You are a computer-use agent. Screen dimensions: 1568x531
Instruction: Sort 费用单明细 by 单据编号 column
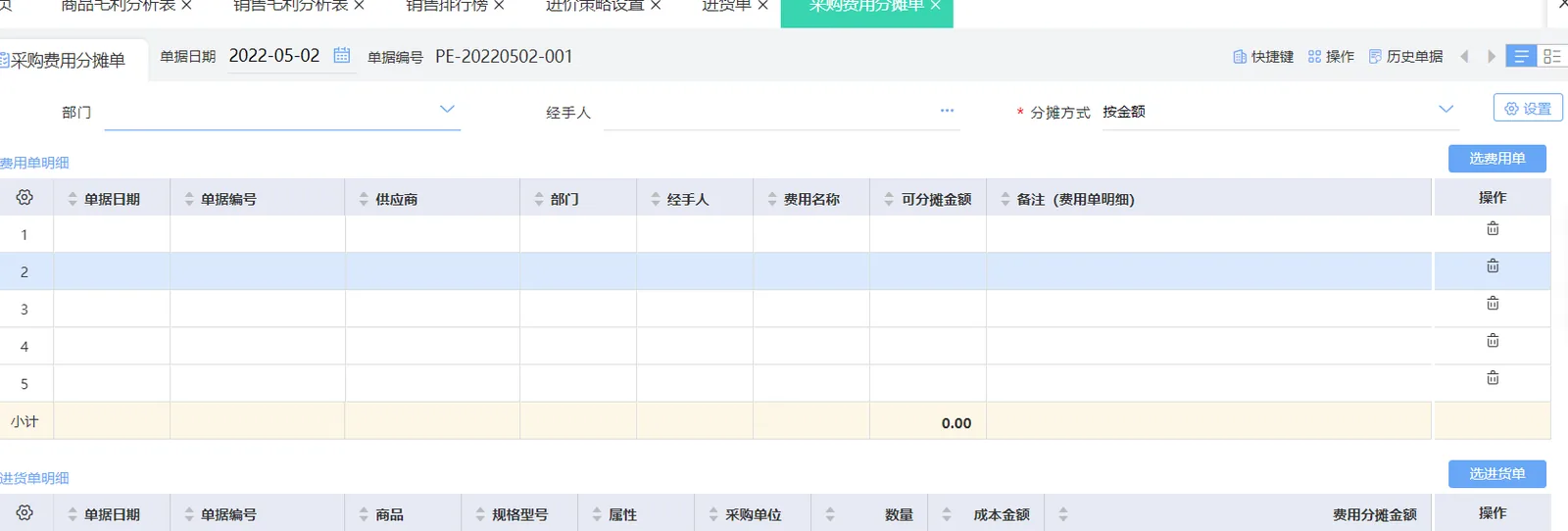coord(189,199)
